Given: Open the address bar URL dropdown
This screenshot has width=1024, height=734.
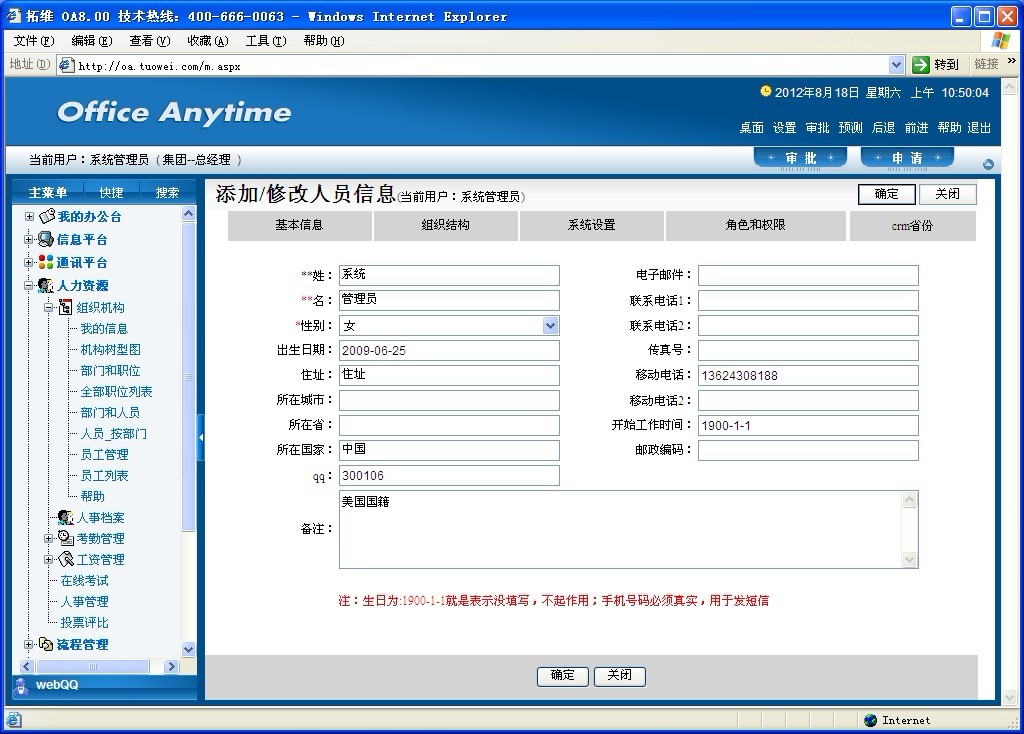Looking at the screenshot, I should pyautogui.click(x=896, y=65).
